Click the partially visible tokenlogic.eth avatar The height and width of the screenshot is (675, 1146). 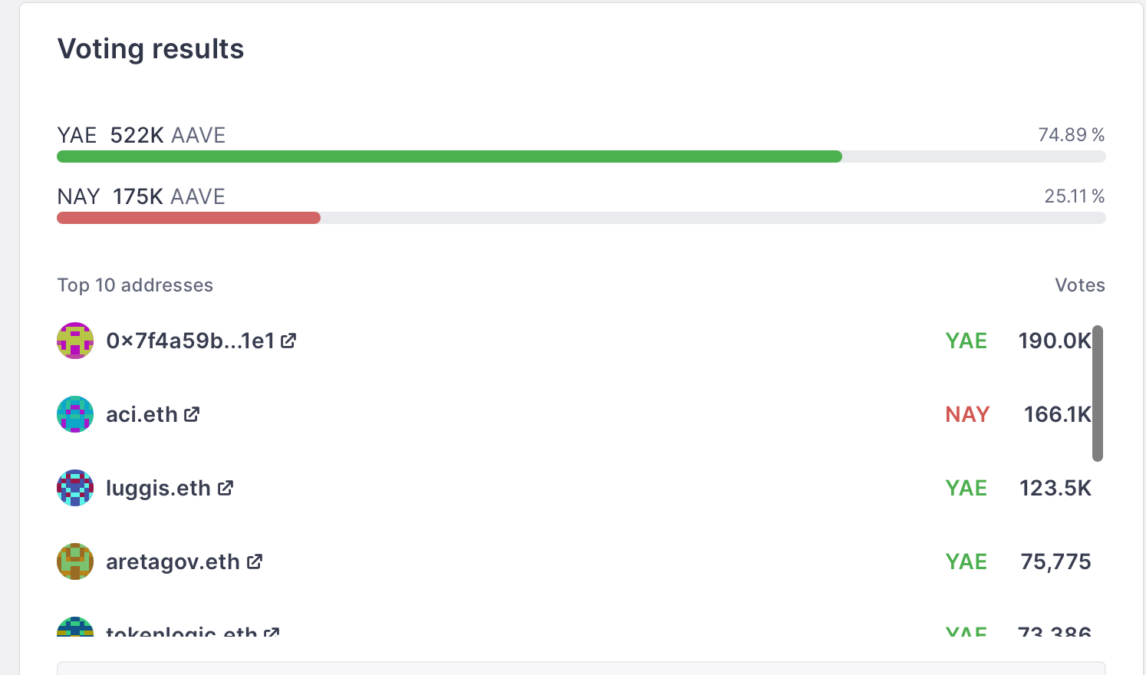[x=75, y=629]
